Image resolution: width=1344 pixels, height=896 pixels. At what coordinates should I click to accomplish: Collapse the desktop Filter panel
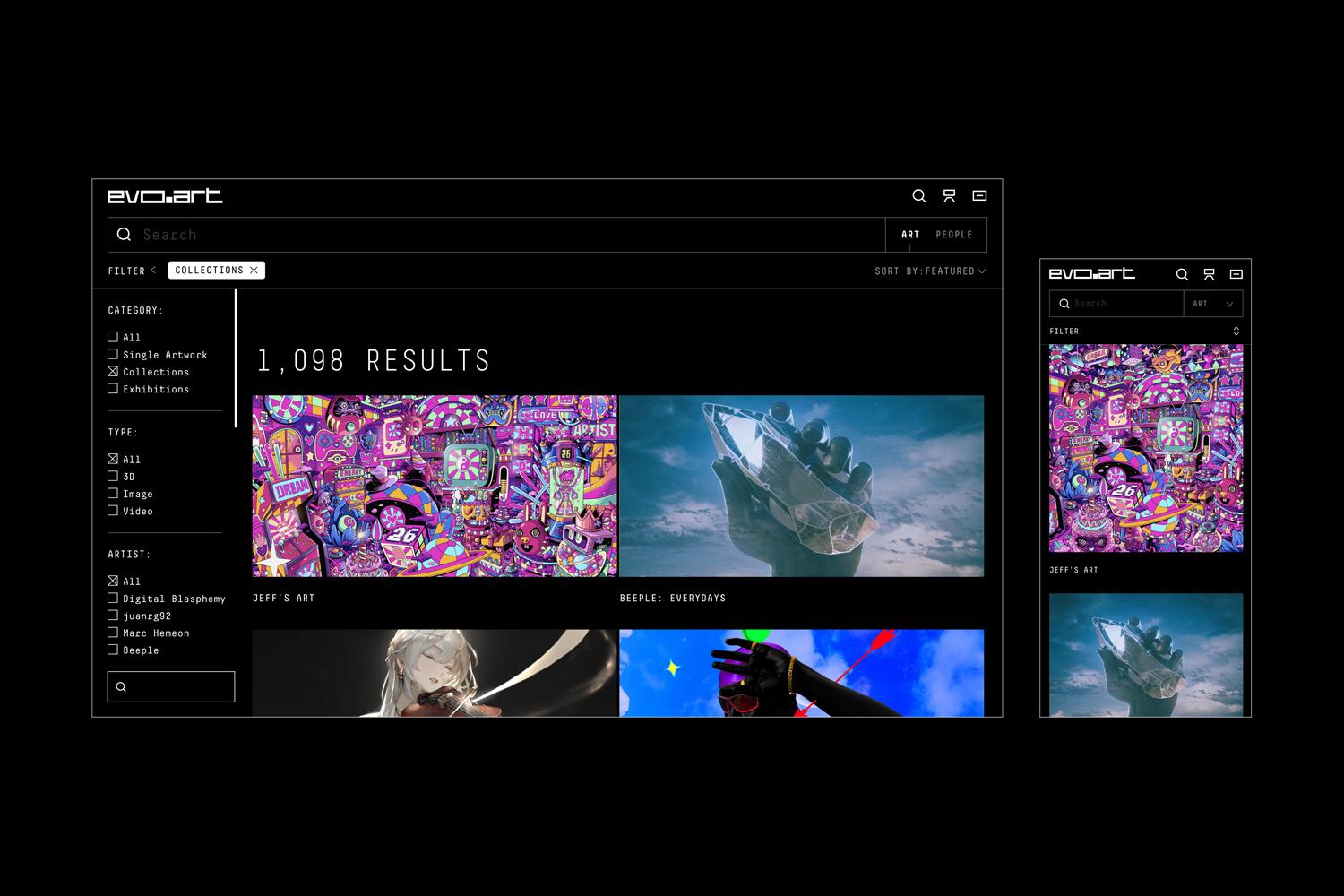point(132,271)
